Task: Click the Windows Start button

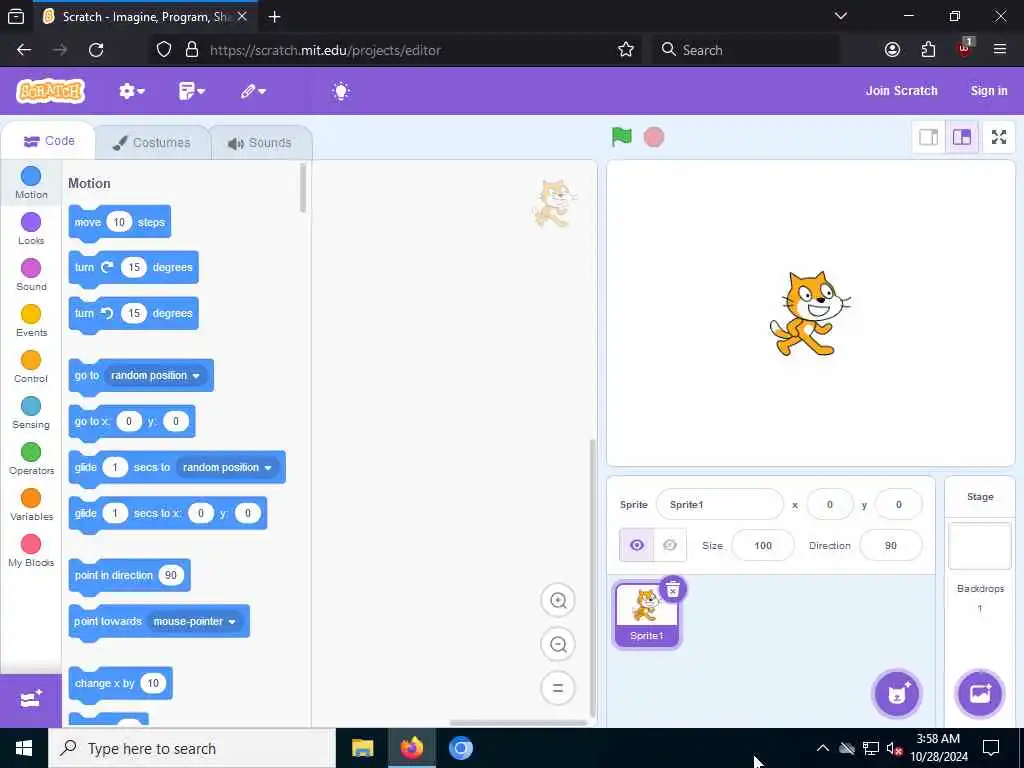Action: 24,748
